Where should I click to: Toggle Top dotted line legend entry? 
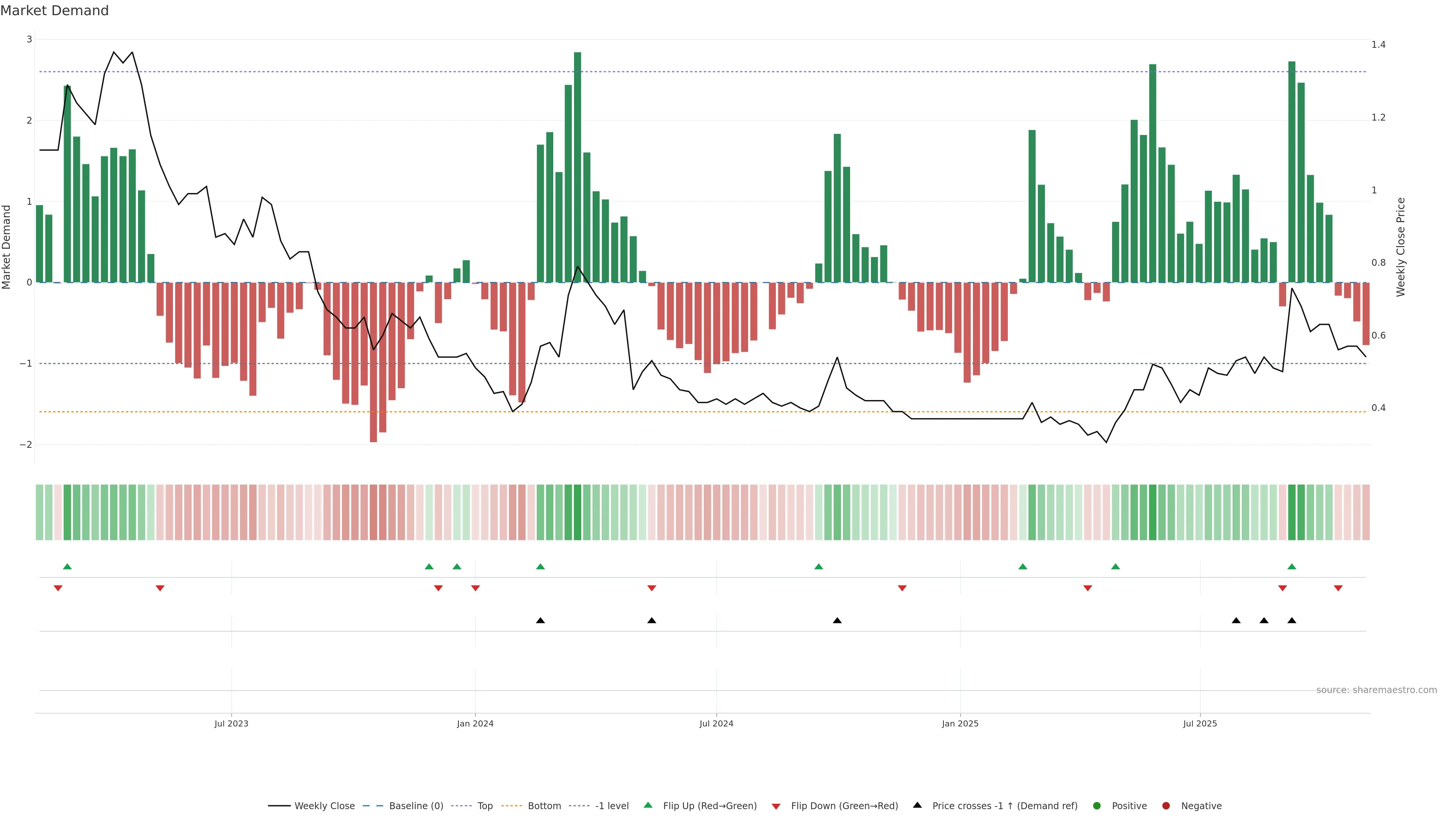[x=485, y=805]
